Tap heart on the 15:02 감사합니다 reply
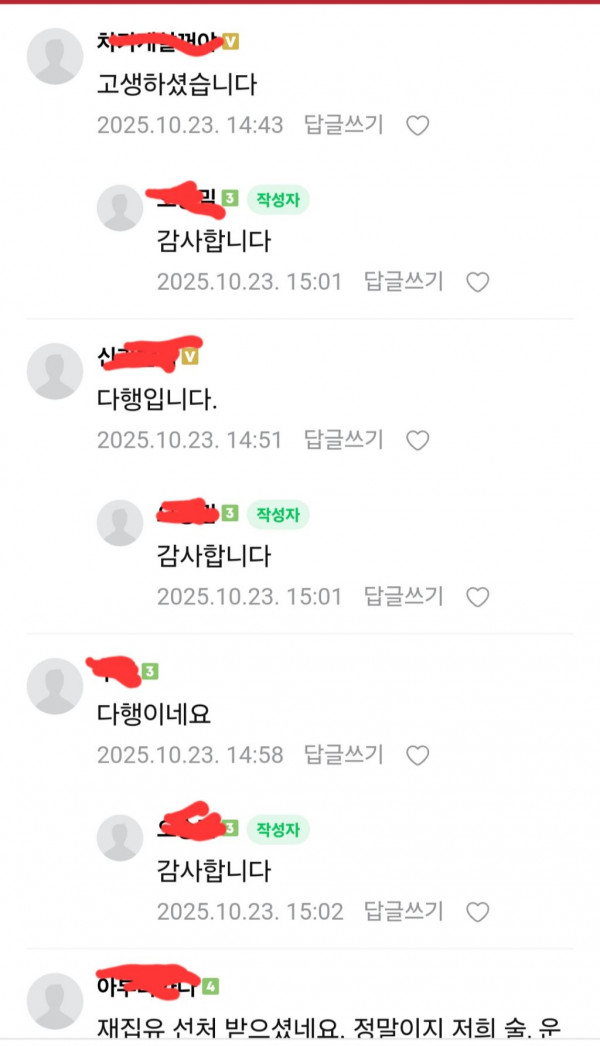600x1046 pixels. (477, 912)
